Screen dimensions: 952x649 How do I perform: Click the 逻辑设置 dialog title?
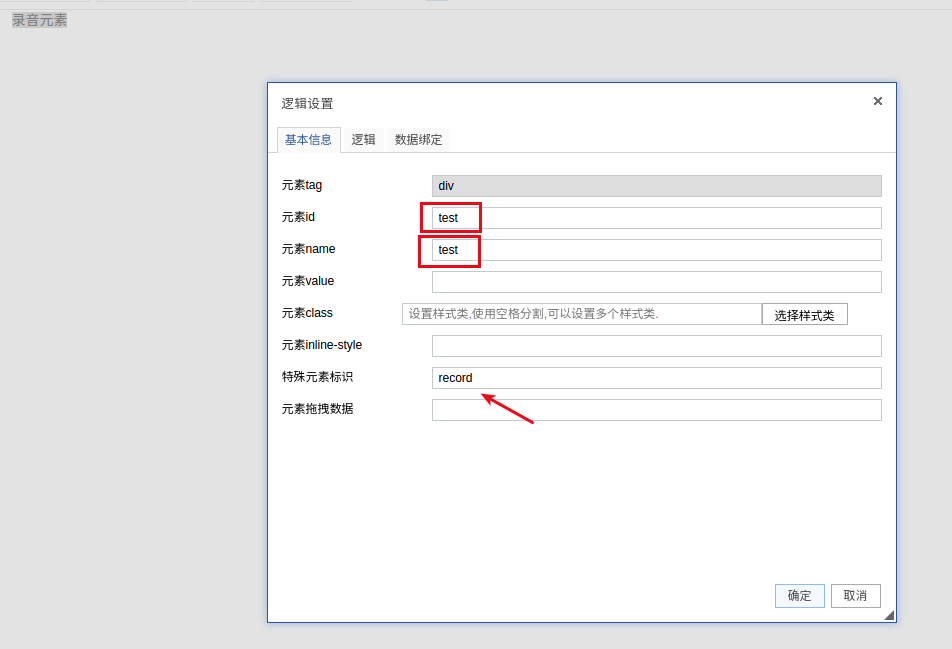click(307, 104)
